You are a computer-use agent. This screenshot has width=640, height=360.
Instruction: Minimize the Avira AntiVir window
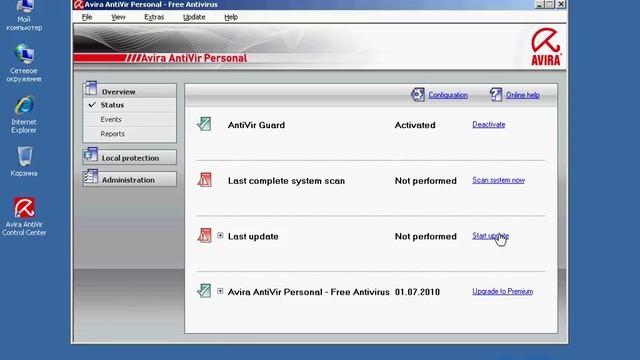pos(540,4)
